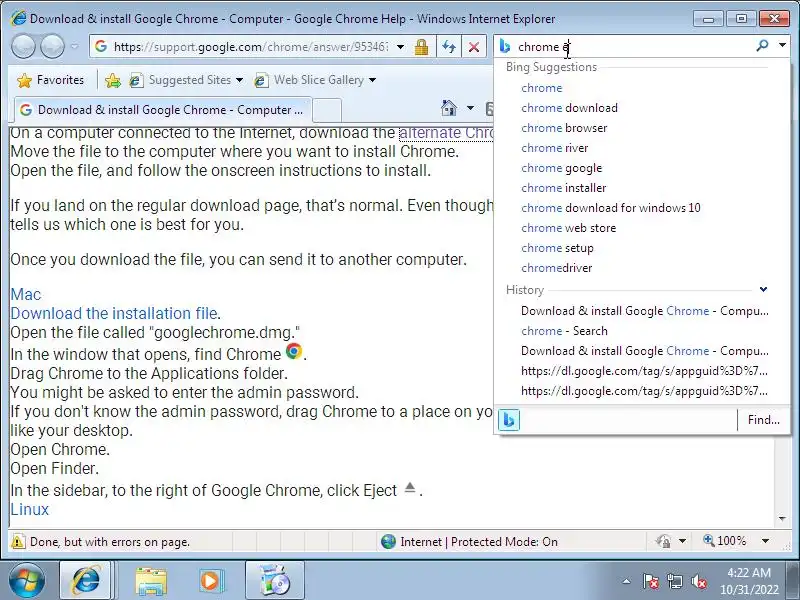Click the Chrome logo image in page

293,351
